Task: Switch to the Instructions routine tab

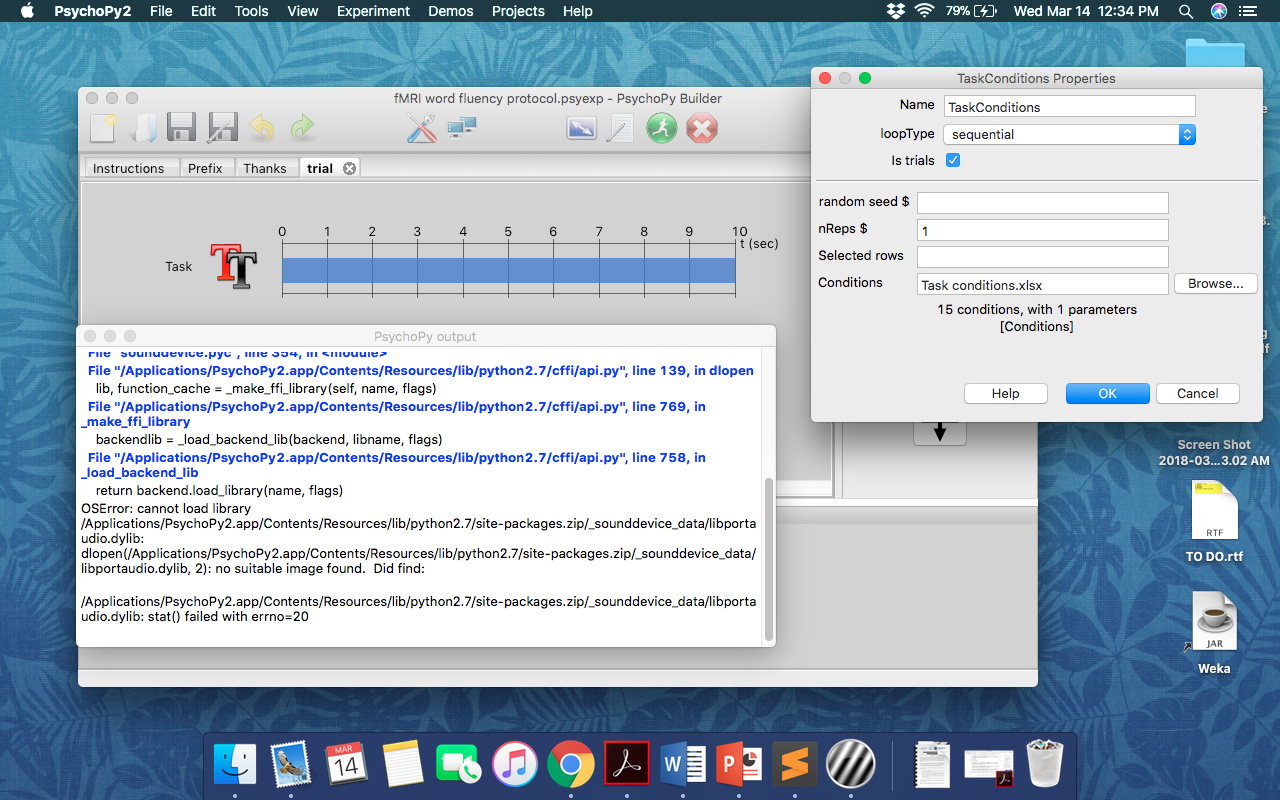Action: pos(128,168)
